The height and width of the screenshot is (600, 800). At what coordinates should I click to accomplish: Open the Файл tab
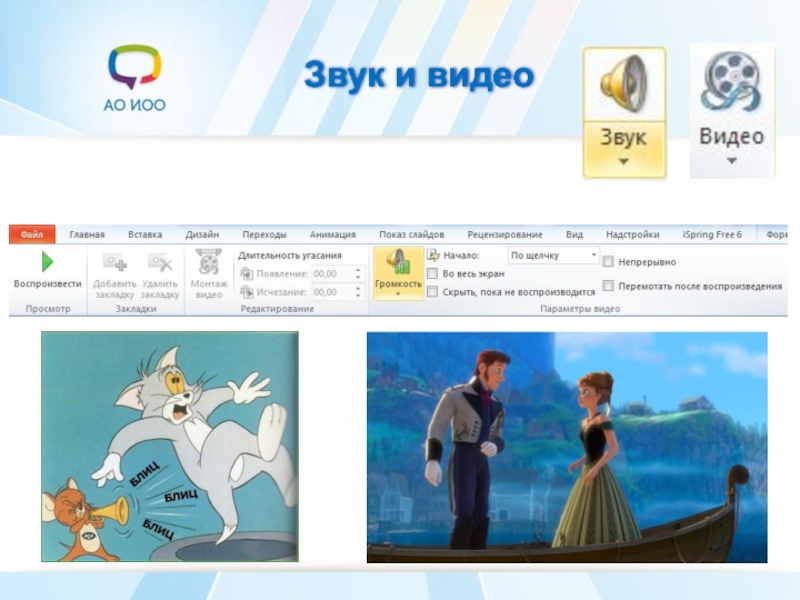pyautogui.click(x=32, y=234)
